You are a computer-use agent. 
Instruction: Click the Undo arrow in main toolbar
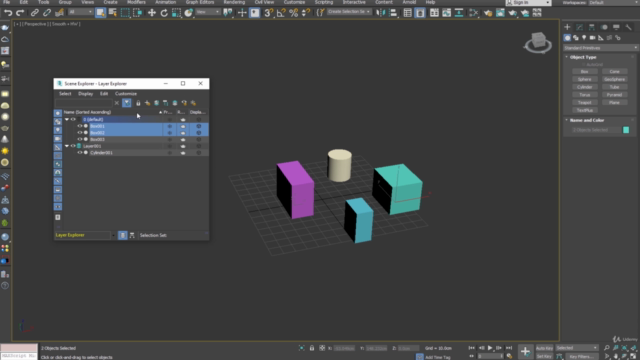[x=8, y=13]
